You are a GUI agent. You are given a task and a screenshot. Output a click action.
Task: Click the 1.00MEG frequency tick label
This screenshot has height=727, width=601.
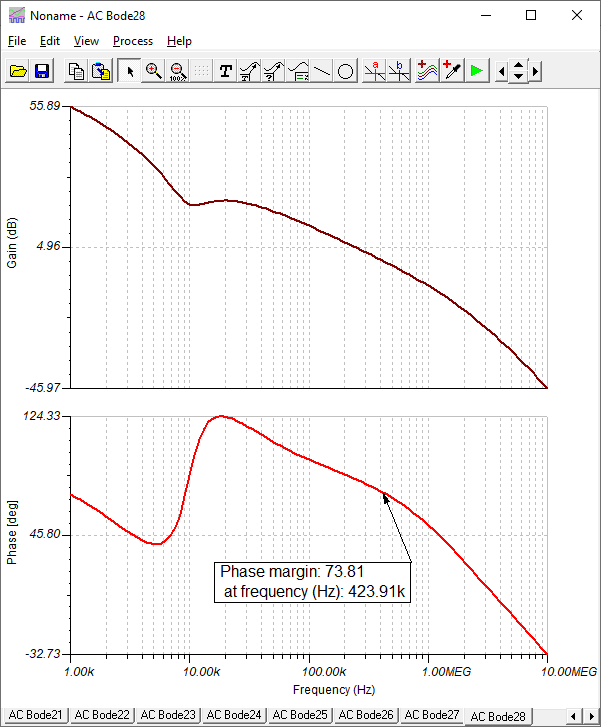446,671
